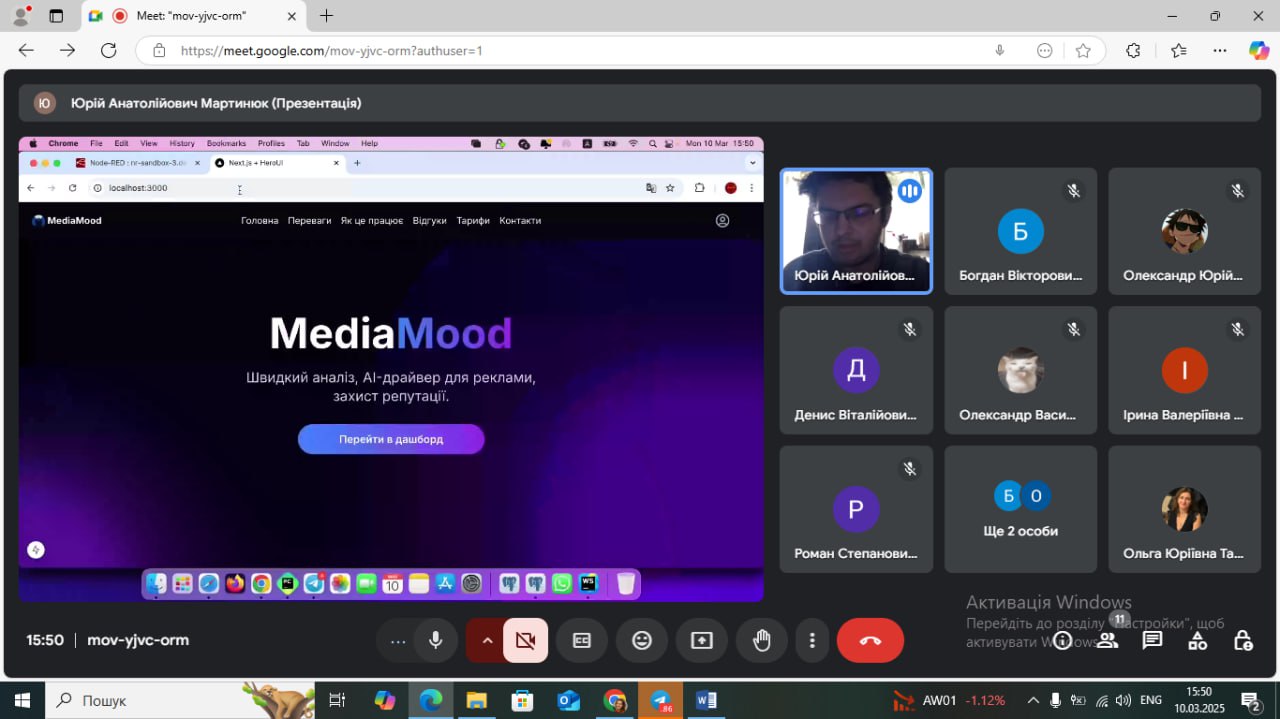Screen dimensions: 1280x719
Task: Leave the call with red hang-up button
Action: 870,640
